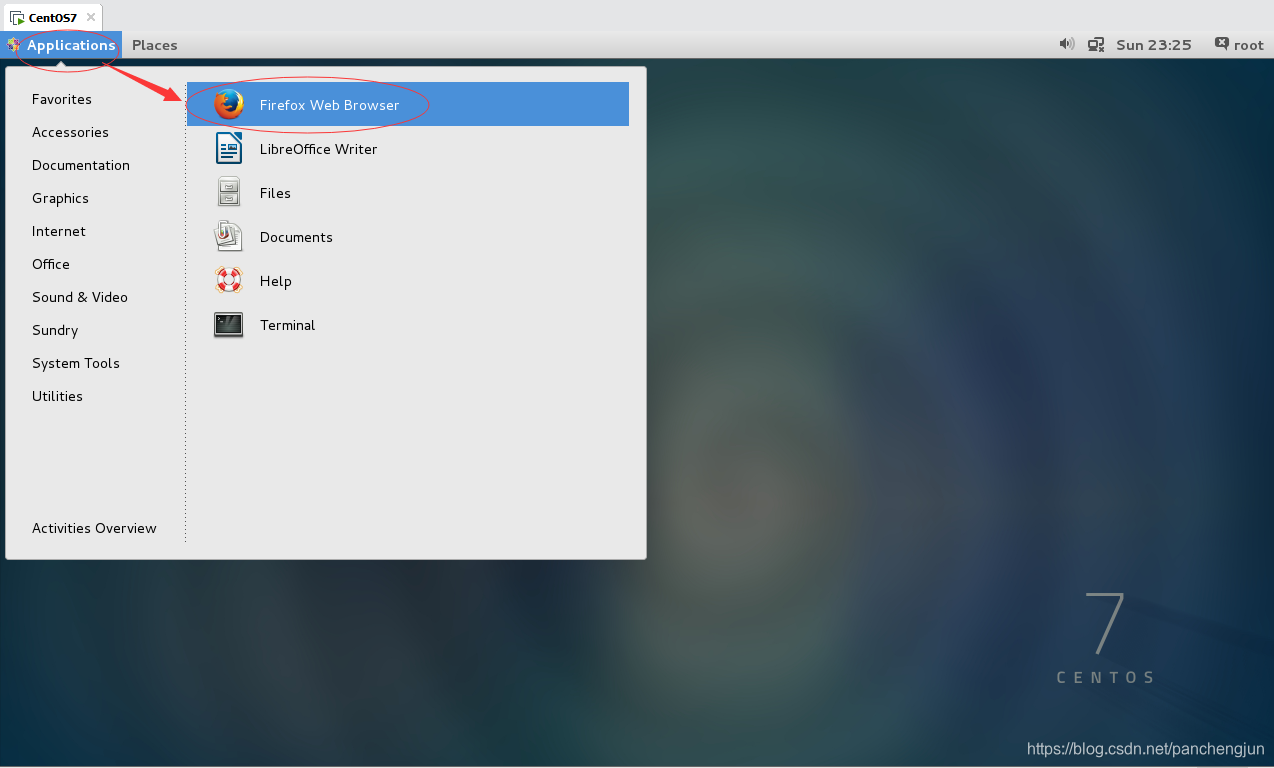Image resolution: width=1274 pixels, height=768 pixels.
Task: Click the Sun 23:25 clock
Action: pos(1154,45)
